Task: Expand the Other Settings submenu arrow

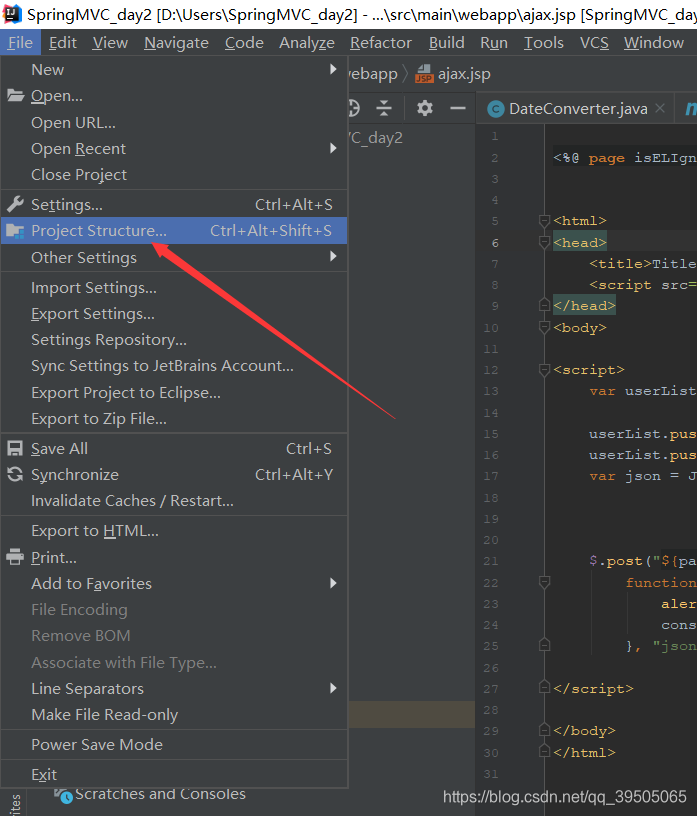Action: point(333,257)
